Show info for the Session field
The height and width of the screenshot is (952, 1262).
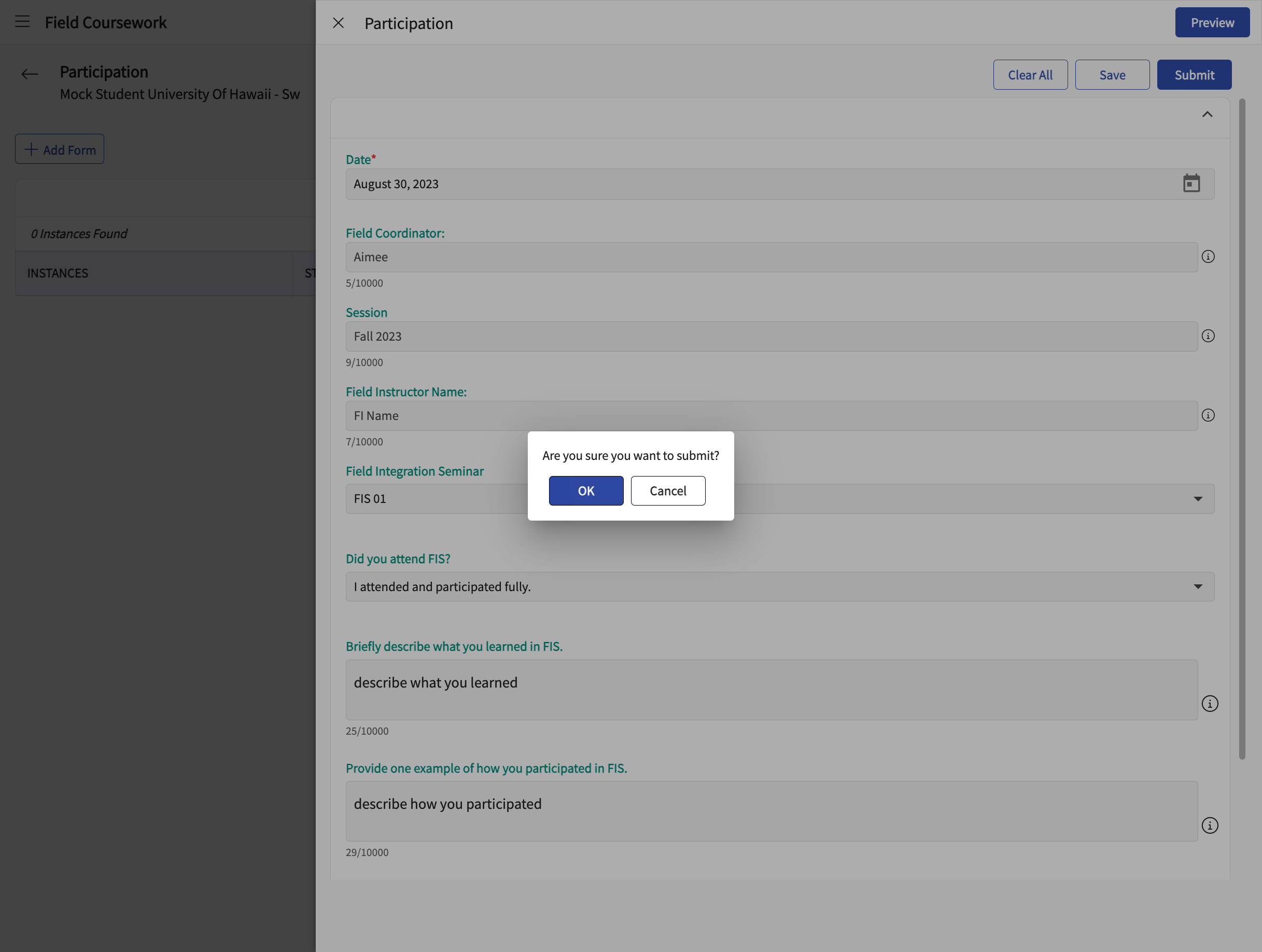[x=1208, y=336]
